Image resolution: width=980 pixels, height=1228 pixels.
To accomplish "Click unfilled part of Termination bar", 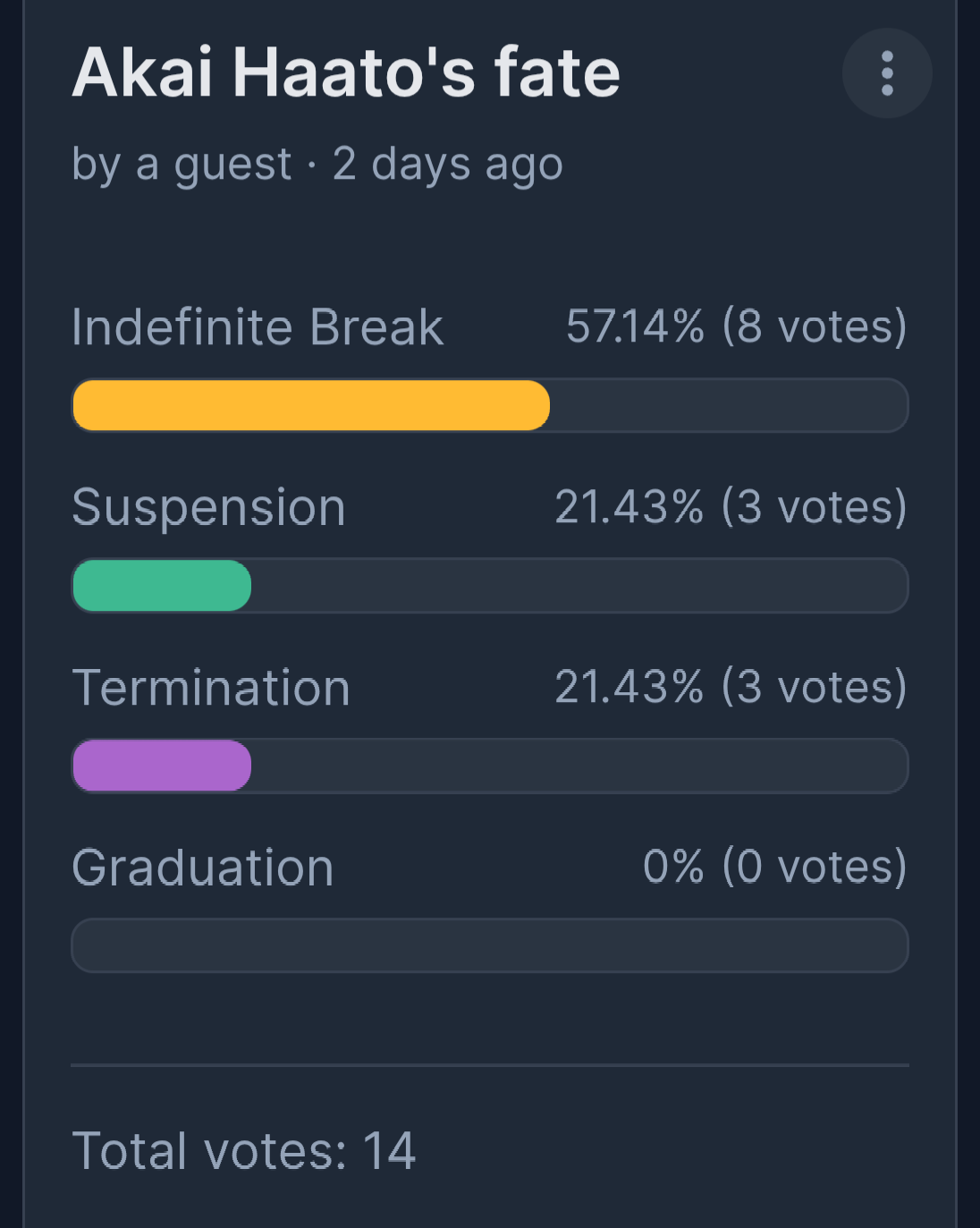I will coord(579,766).
